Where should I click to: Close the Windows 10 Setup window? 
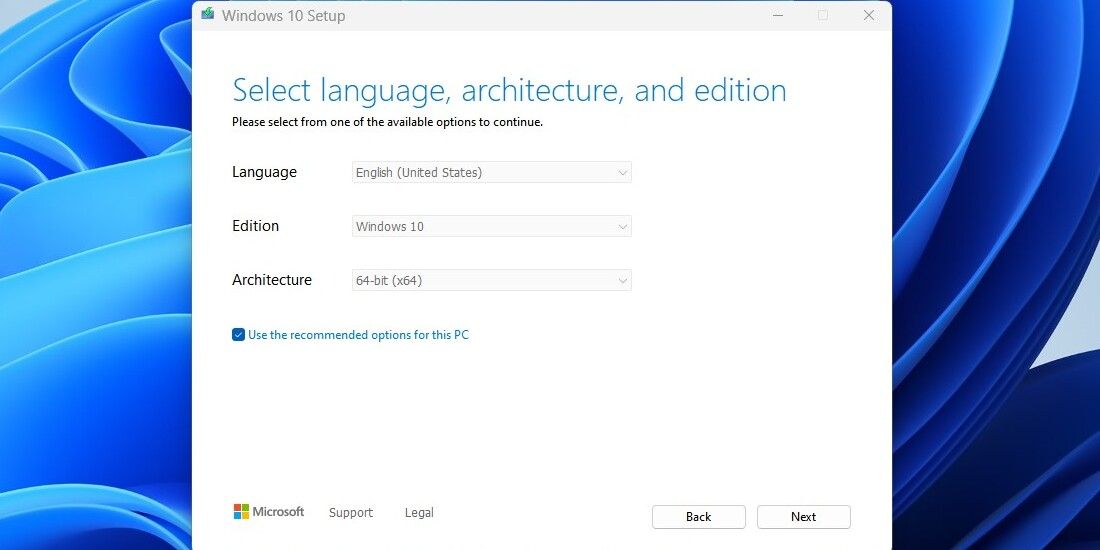pyautogui.click(x=869, y=15)
